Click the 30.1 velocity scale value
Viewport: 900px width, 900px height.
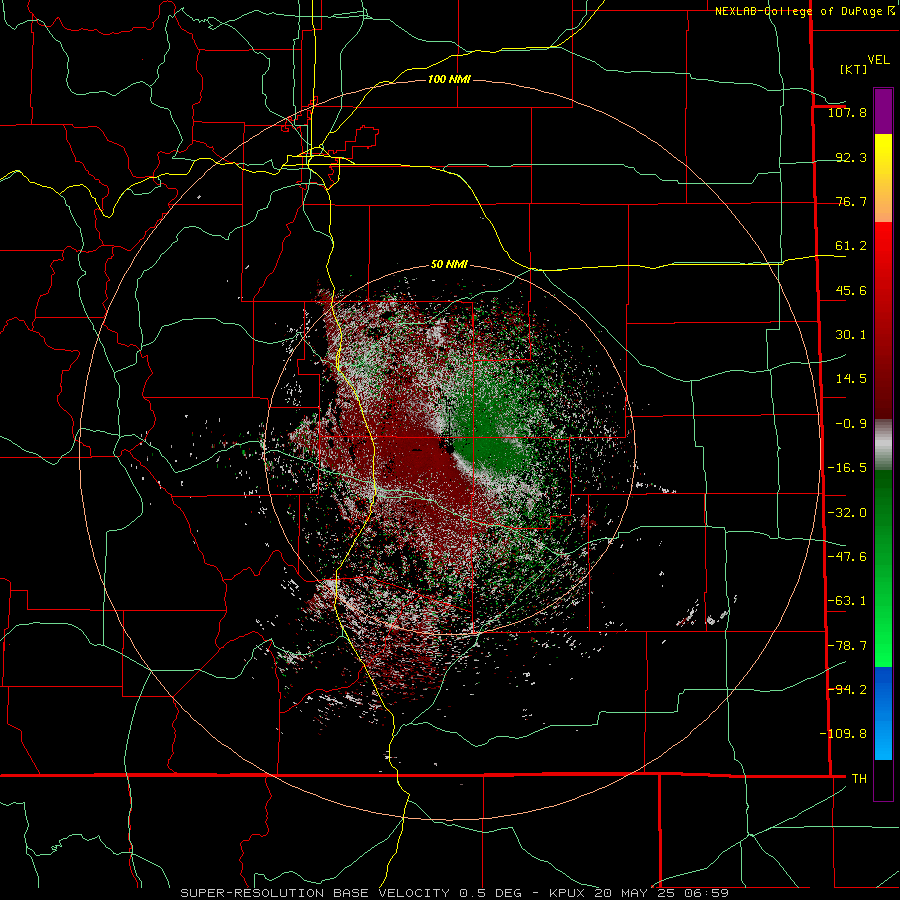pyautogui.click(x=851, y=335)
